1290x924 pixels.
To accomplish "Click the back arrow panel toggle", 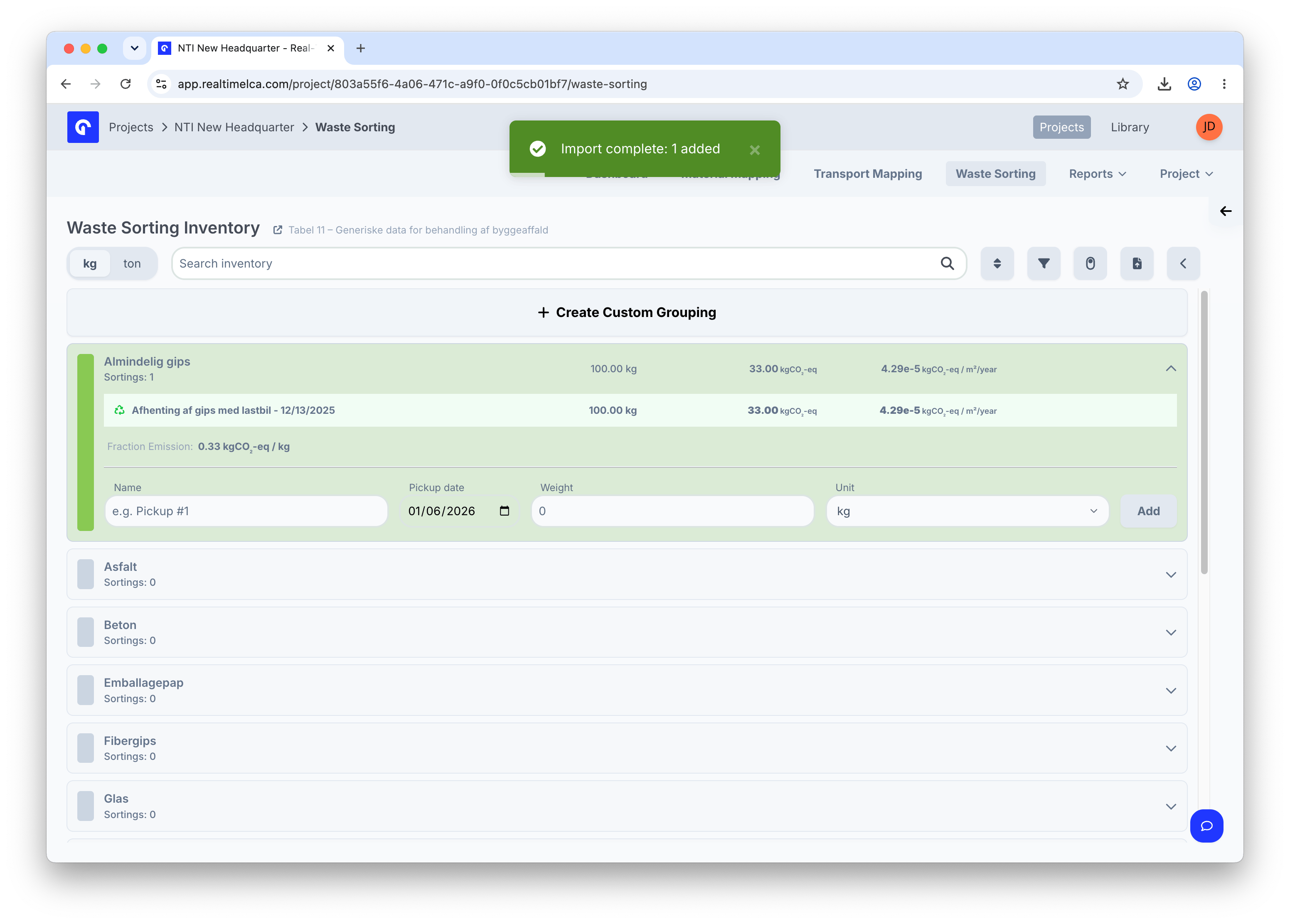I will (1226, 211).
